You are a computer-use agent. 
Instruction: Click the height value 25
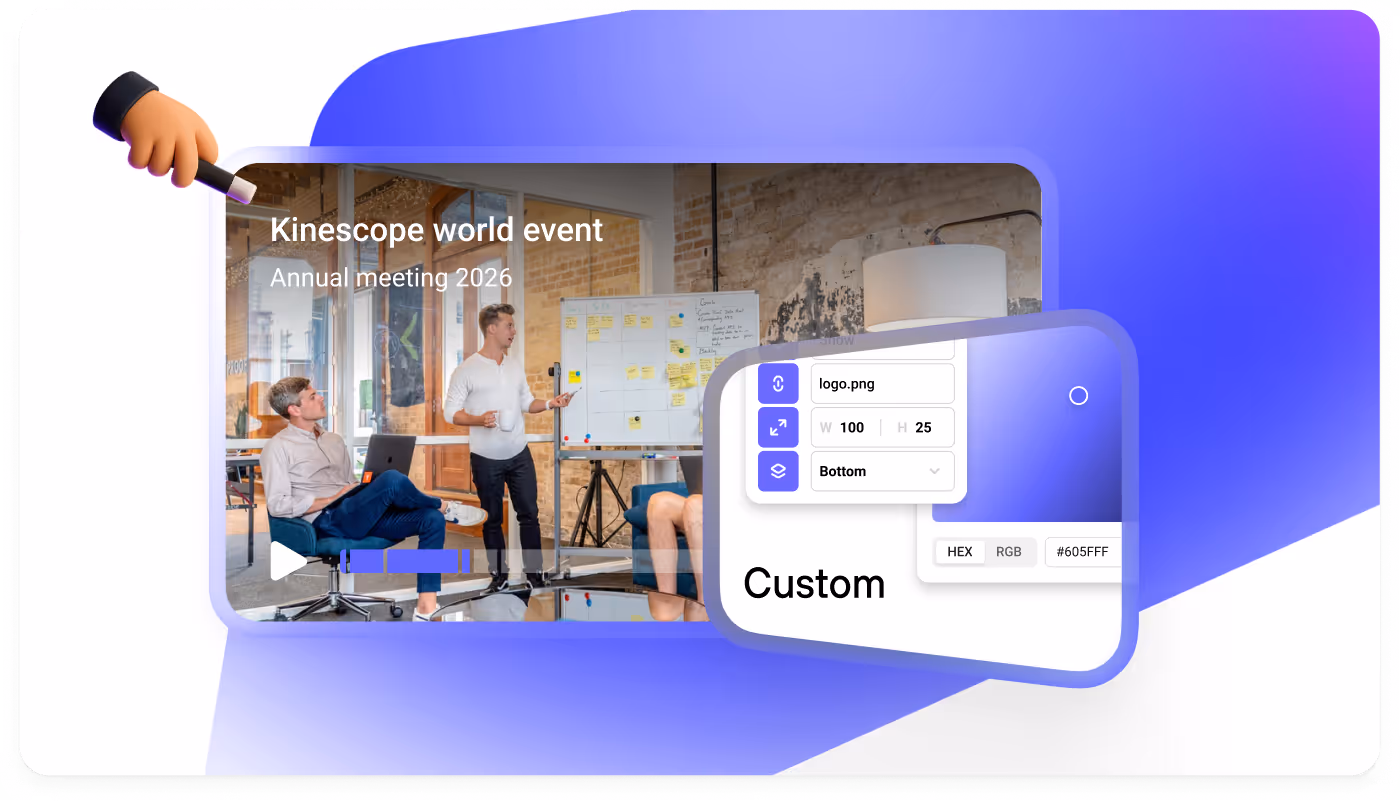point(923,428)
